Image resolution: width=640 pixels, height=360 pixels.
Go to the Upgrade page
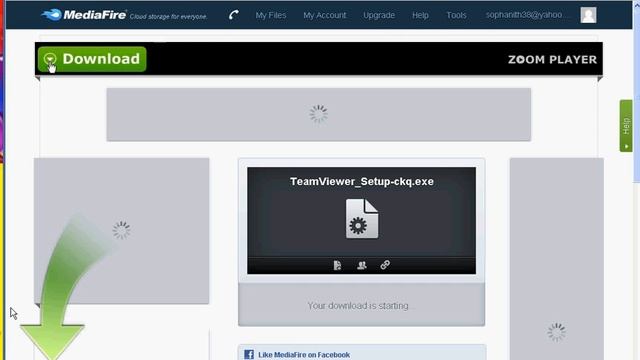[379, 15]
